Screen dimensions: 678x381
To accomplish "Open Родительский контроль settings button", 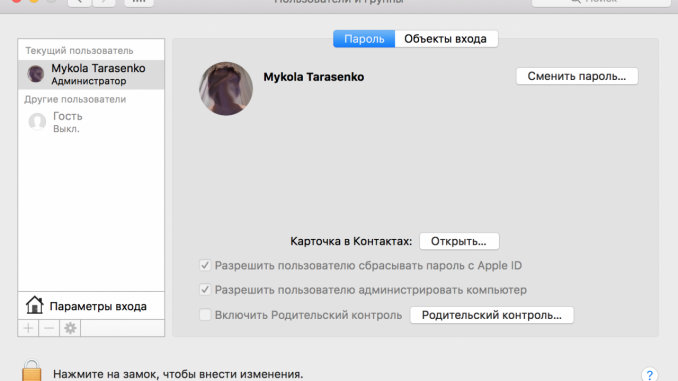I will [x=492, y=315].
